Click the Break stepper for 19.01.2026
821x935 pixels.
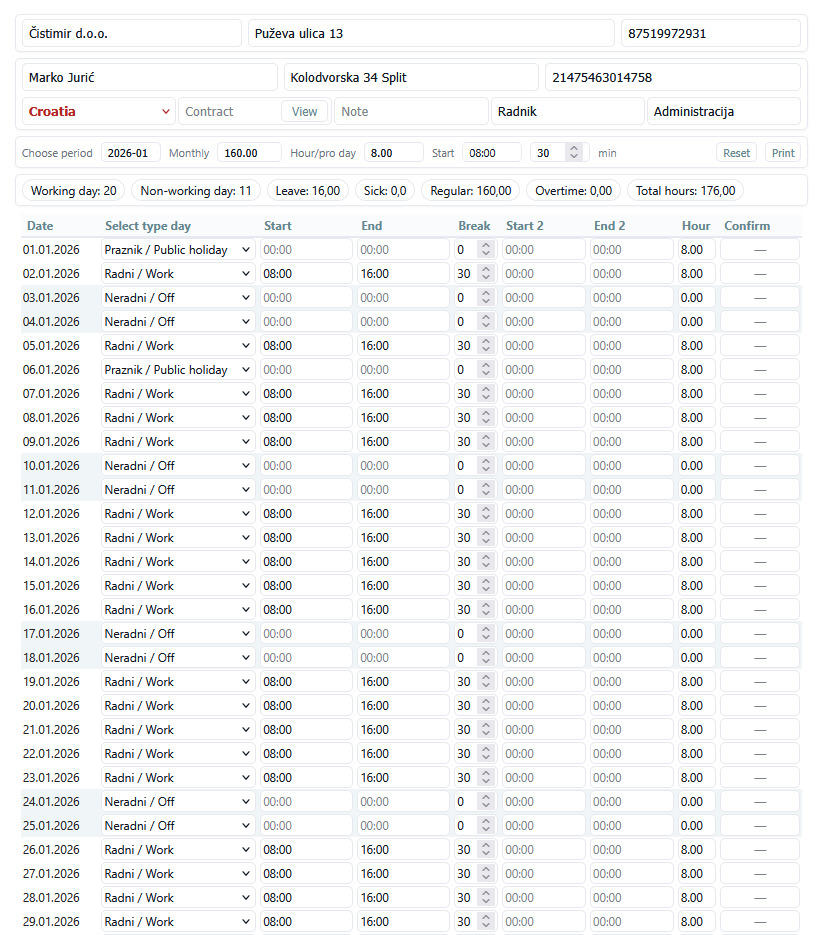(x=486, y=682)
